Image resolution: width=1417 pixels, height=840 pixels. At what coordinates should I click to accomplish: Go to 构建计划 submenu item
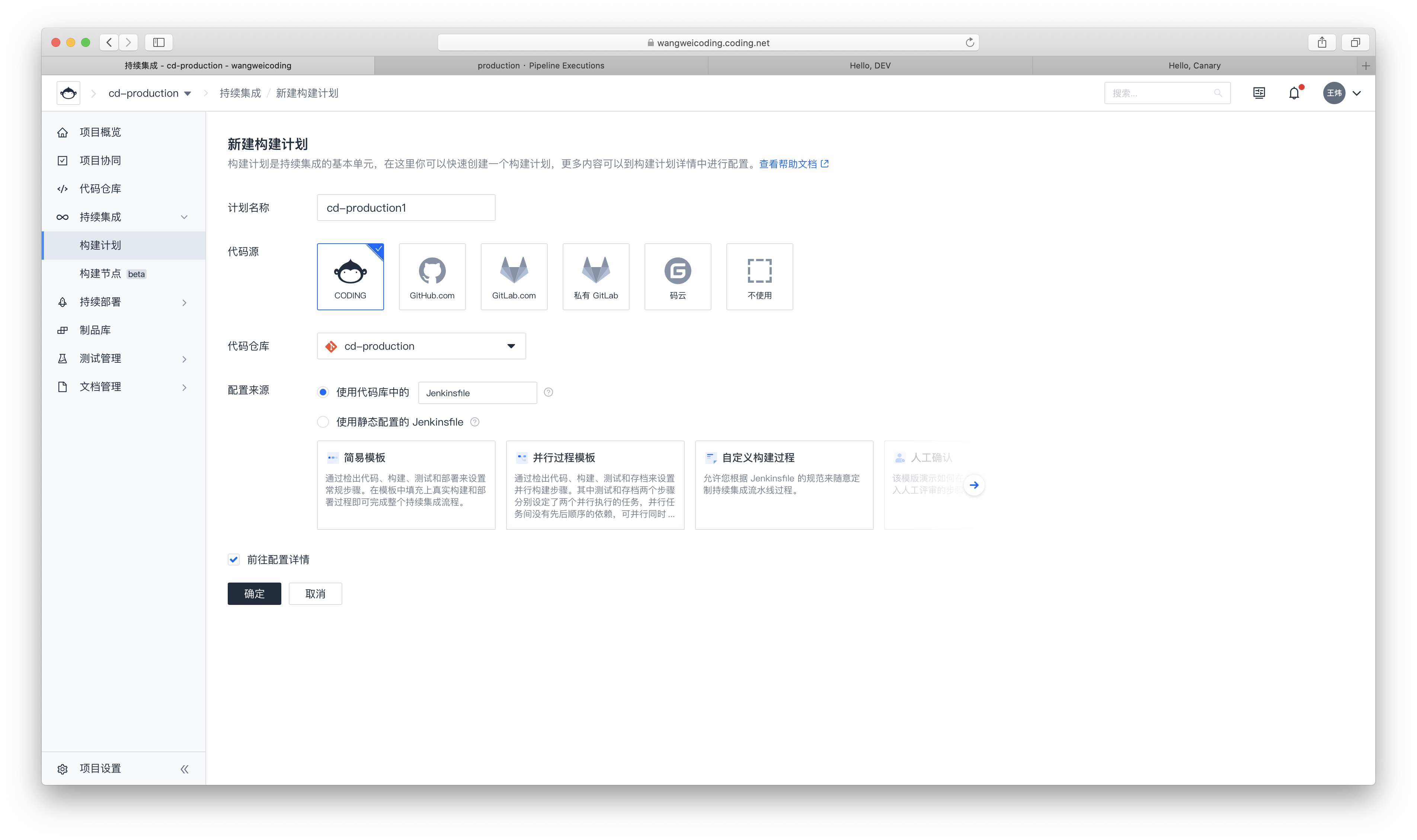124,245
